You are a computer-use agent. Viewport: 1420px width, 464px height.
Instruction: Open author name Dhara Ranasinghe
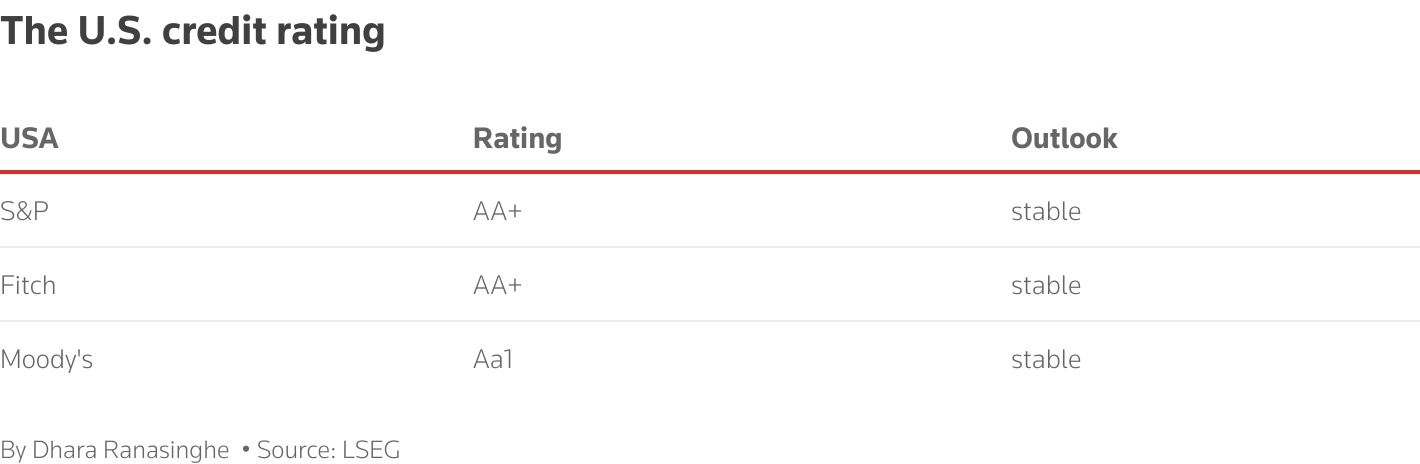coord(130,450)
